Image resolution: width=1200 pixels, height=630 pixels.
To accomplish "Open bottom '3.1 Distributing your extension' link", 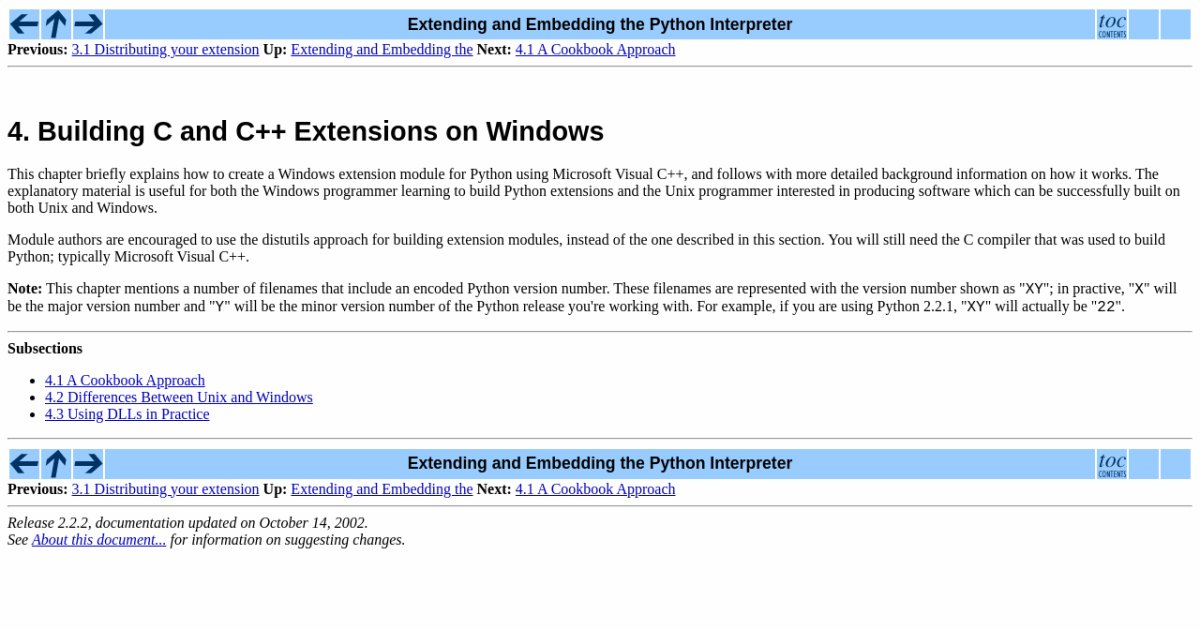I will [165, 490].
